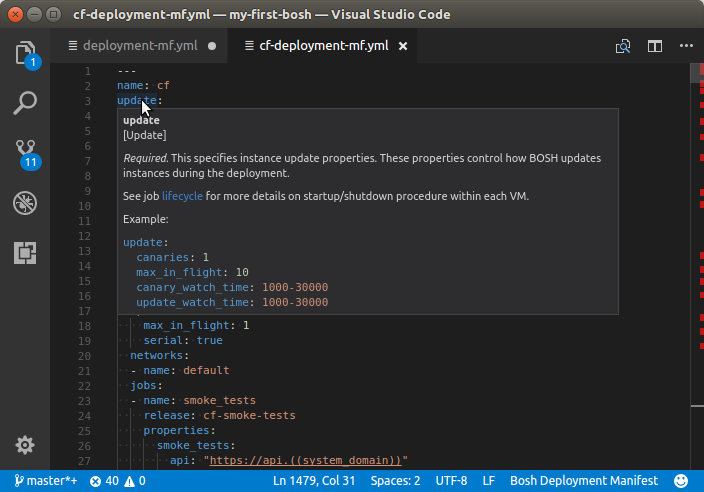Viewport: 704px width, 492px height.
Task: Click the 'api' key on line 27
Action: 180,460
